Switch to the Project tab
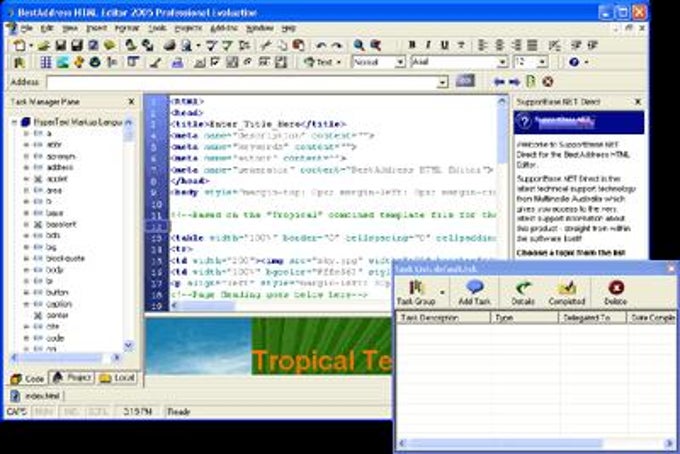 click(72, 378)
